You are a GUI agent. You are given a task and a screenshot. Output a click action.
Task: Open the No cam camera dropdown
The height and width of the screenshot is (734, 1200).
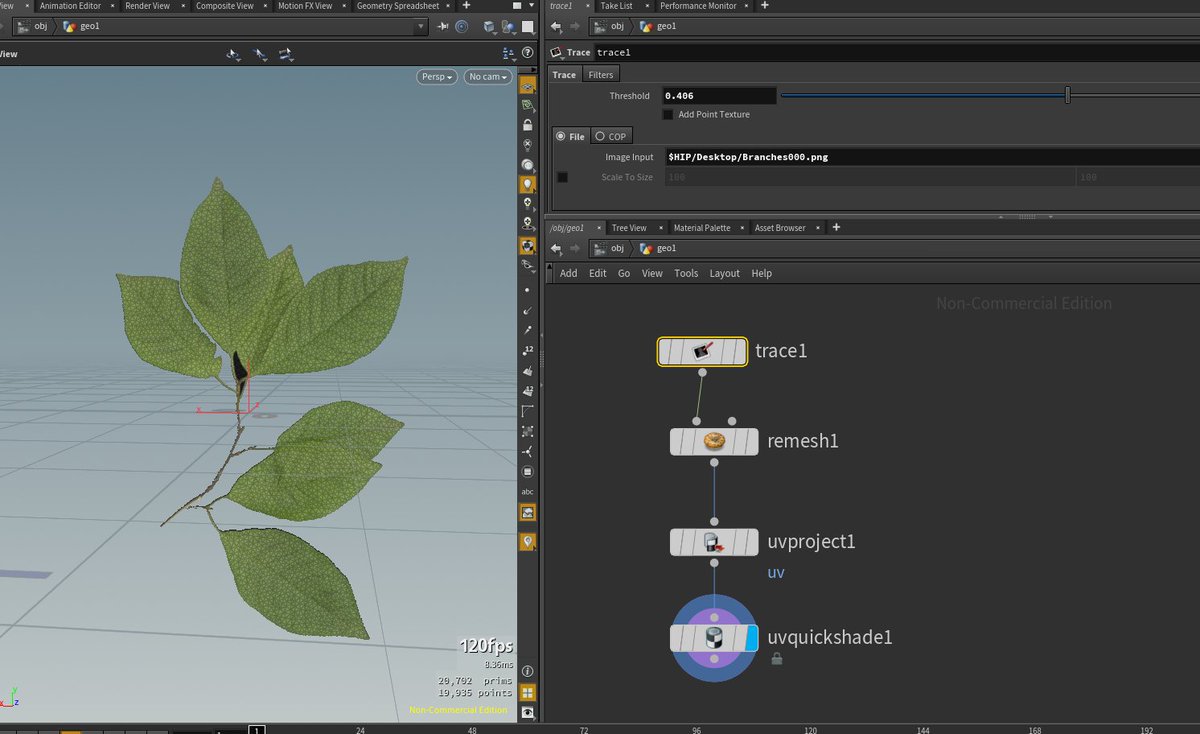pyautogui.click(x=488, y=77)
